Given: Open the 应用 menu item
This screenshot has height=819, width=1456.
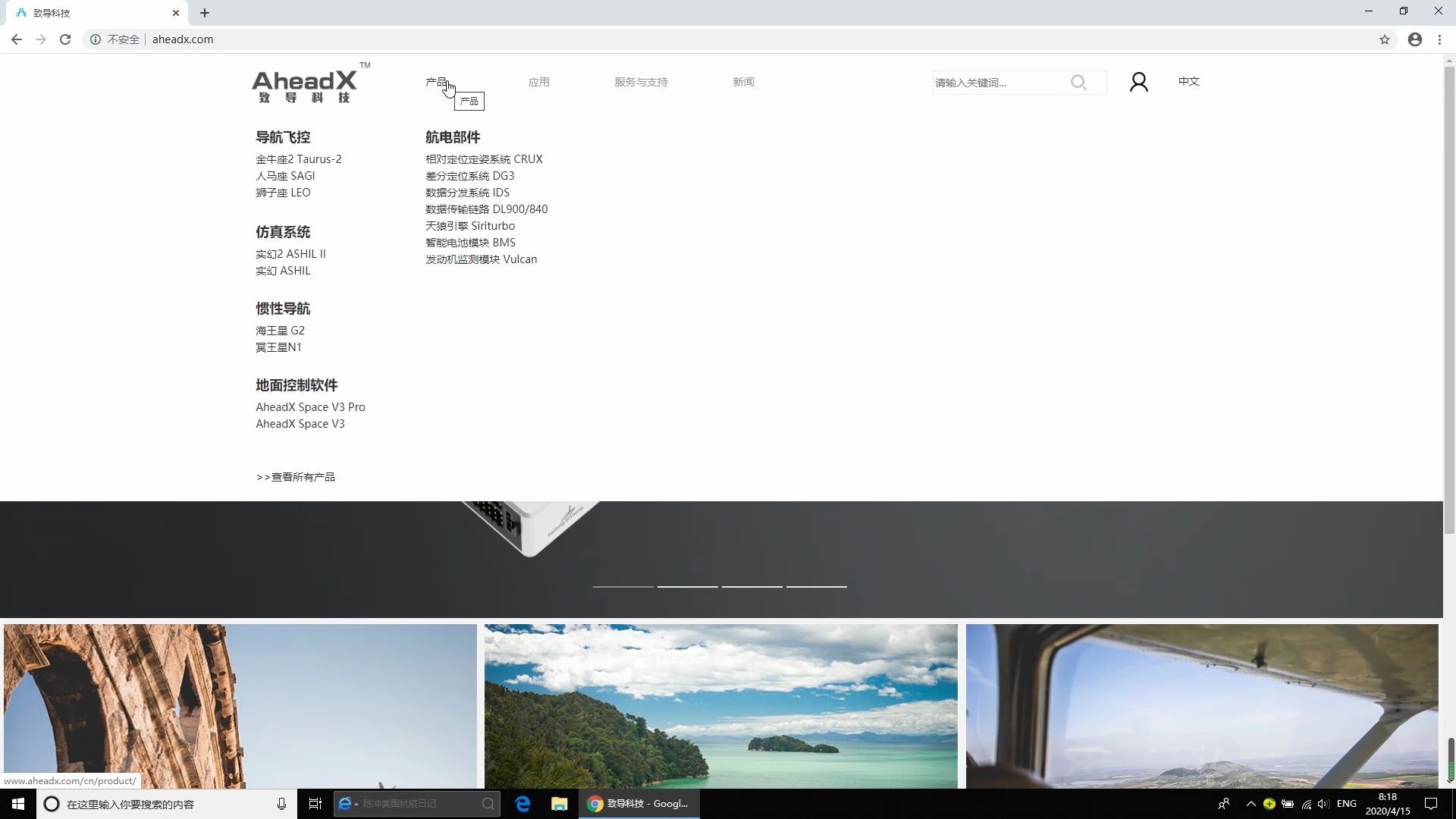Looking at the screenshot, I should point(539,82).
